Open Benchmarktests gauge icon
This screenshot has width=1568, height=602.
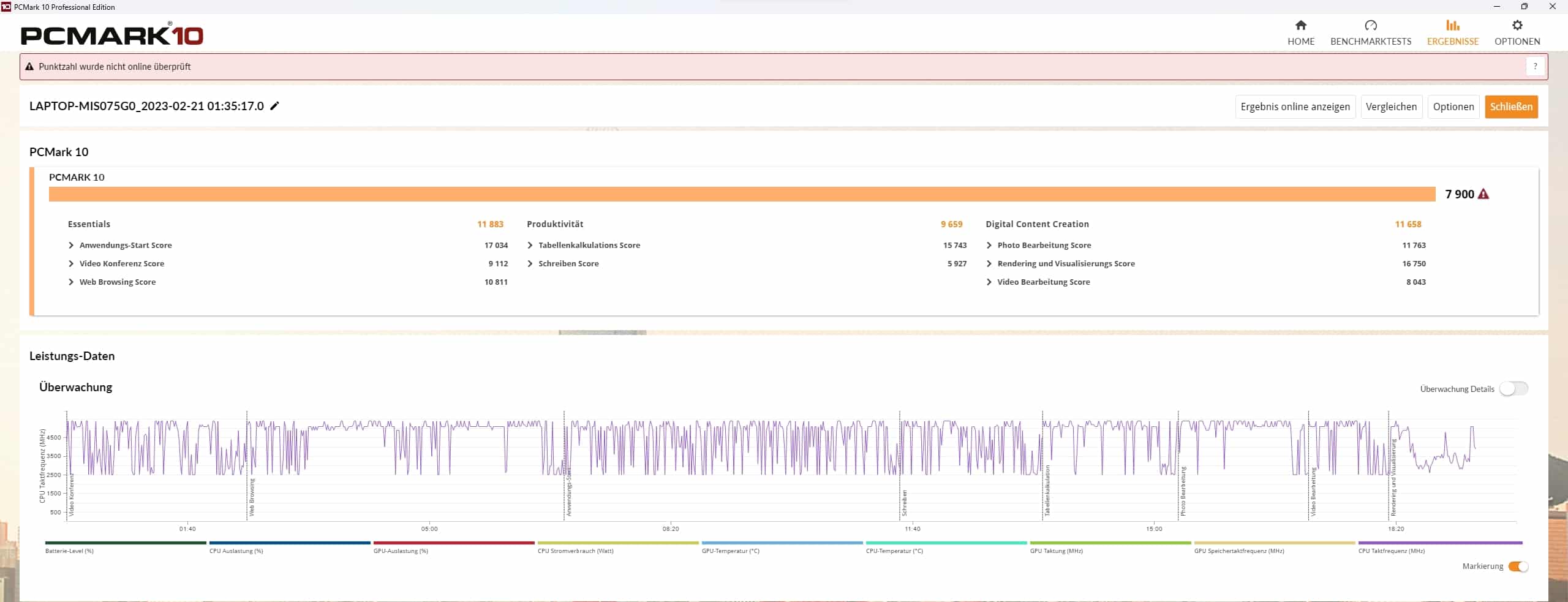[1370, 26]
